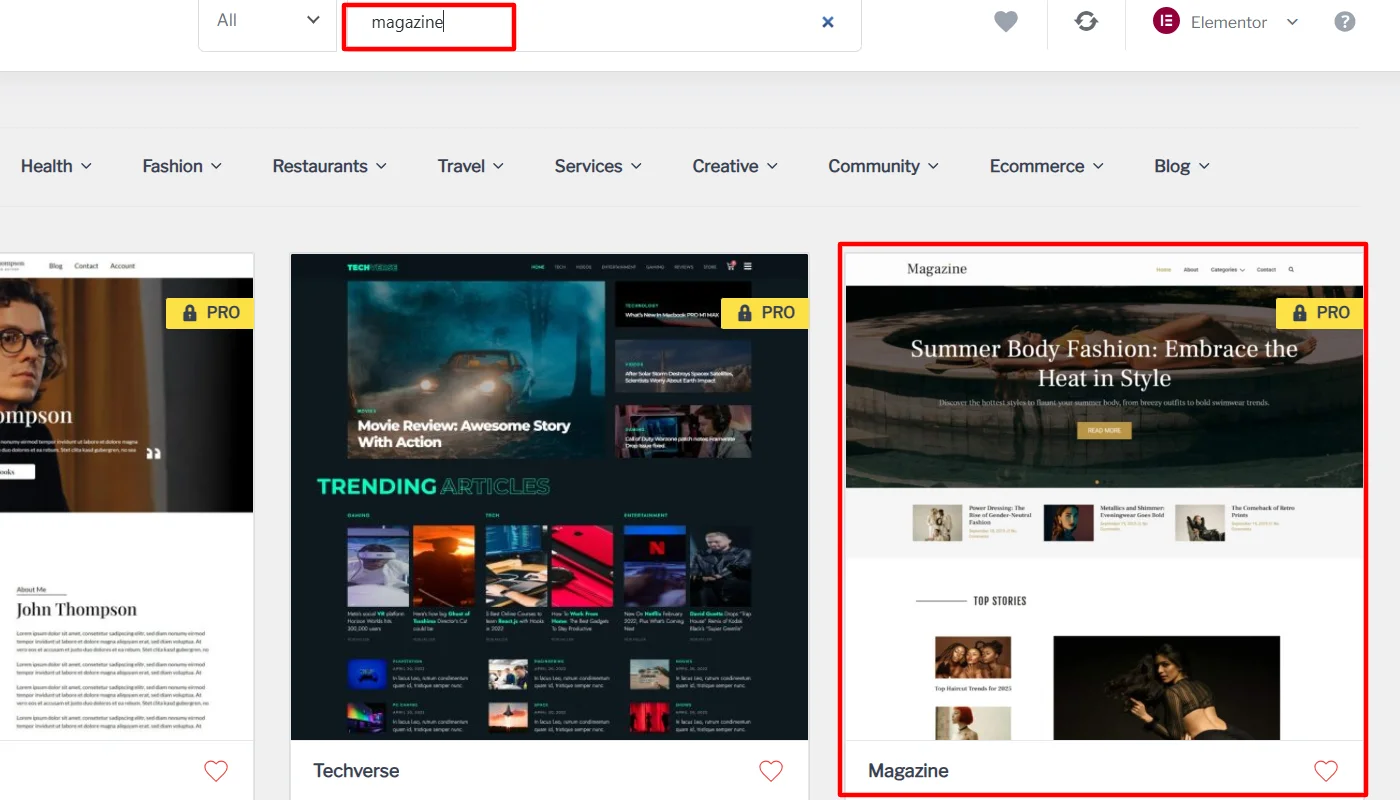Click the Techverse template title
The image size is (1400, 800).
tap(356, 771)
